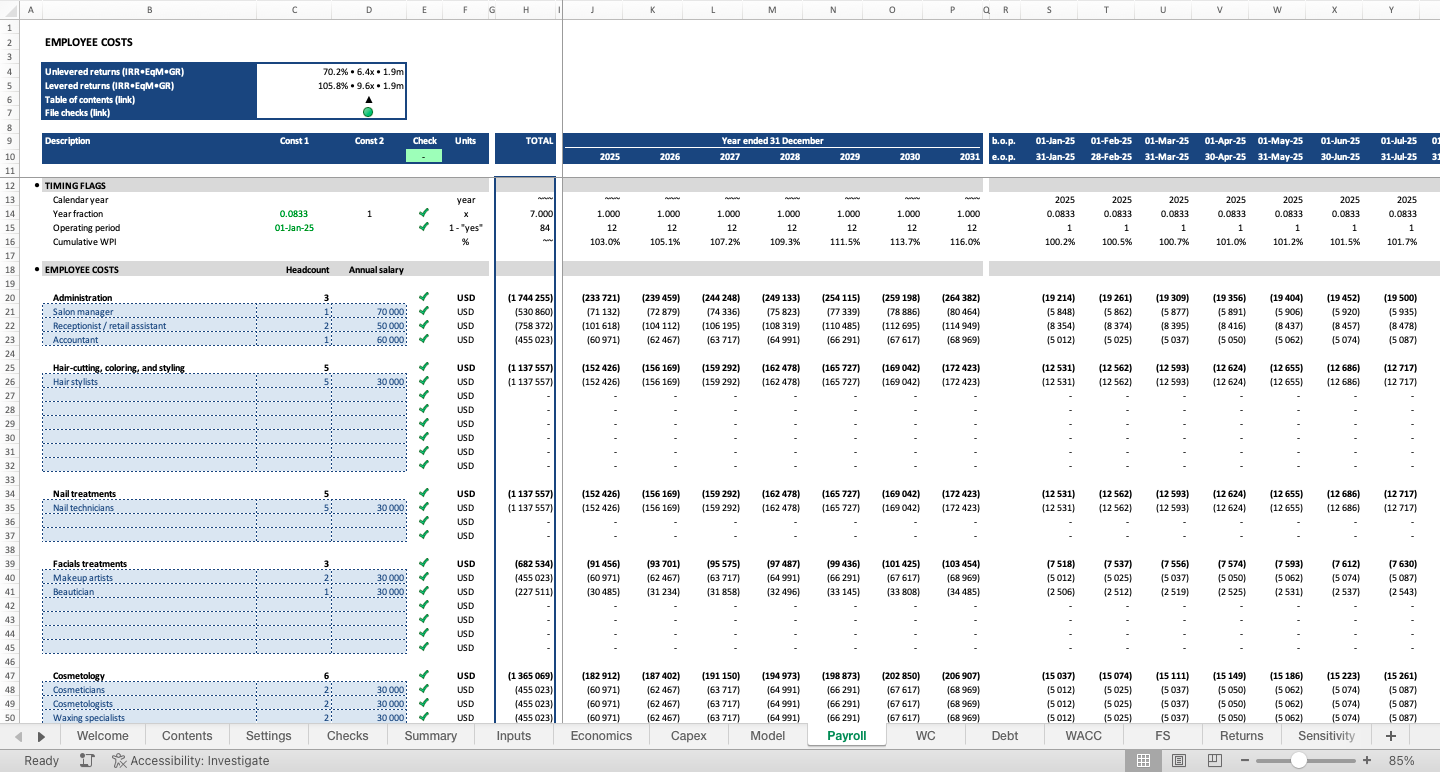Select Salon manager annual salary 70 000
Screen dimensions: 1440x772
[x=369, y=311]
